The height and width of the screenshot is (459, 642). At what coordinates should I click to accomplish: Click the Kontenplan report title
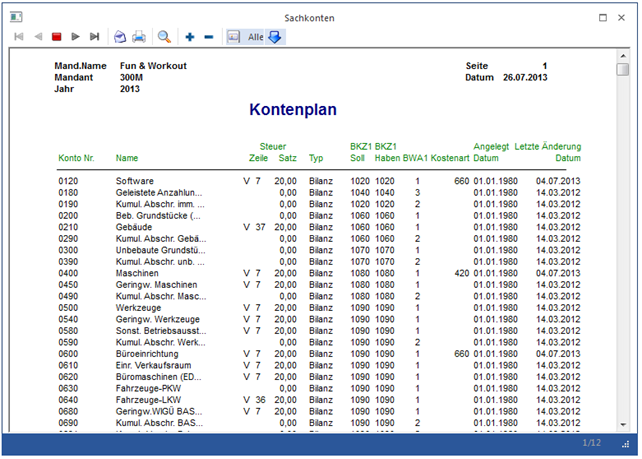[293, 110]
